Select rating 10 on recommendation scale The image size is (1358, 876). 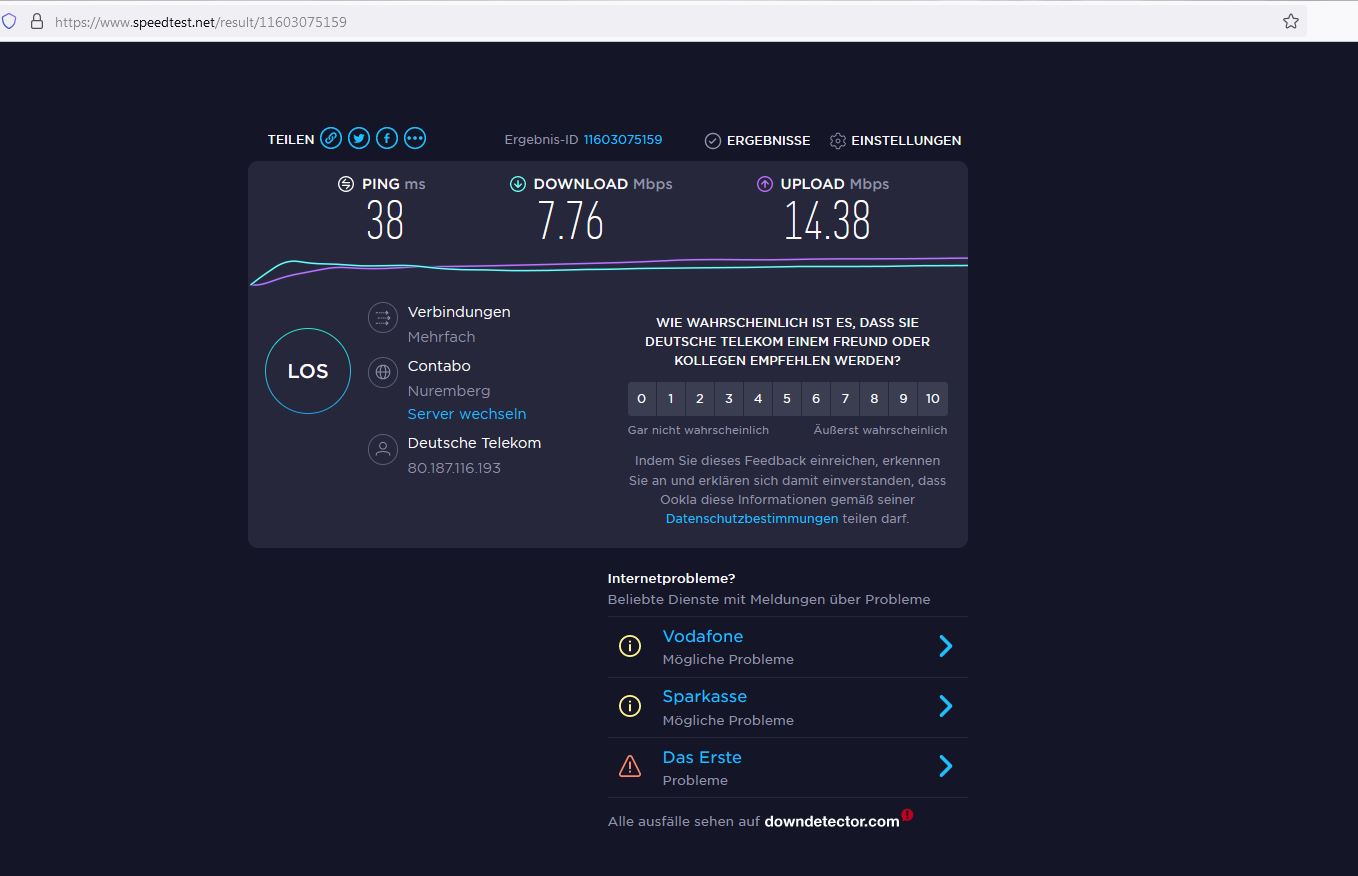click(932, 399)
